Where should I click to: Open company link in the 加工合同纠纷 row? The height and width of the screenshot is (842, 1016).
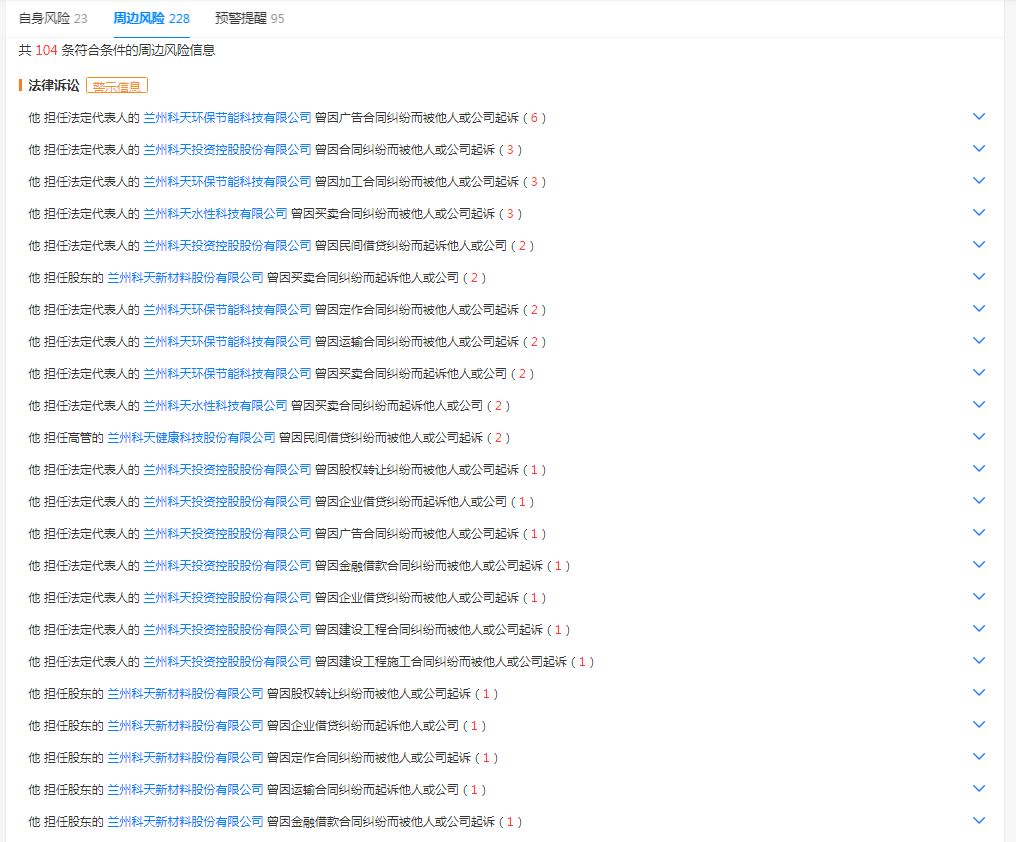(227, 181)
